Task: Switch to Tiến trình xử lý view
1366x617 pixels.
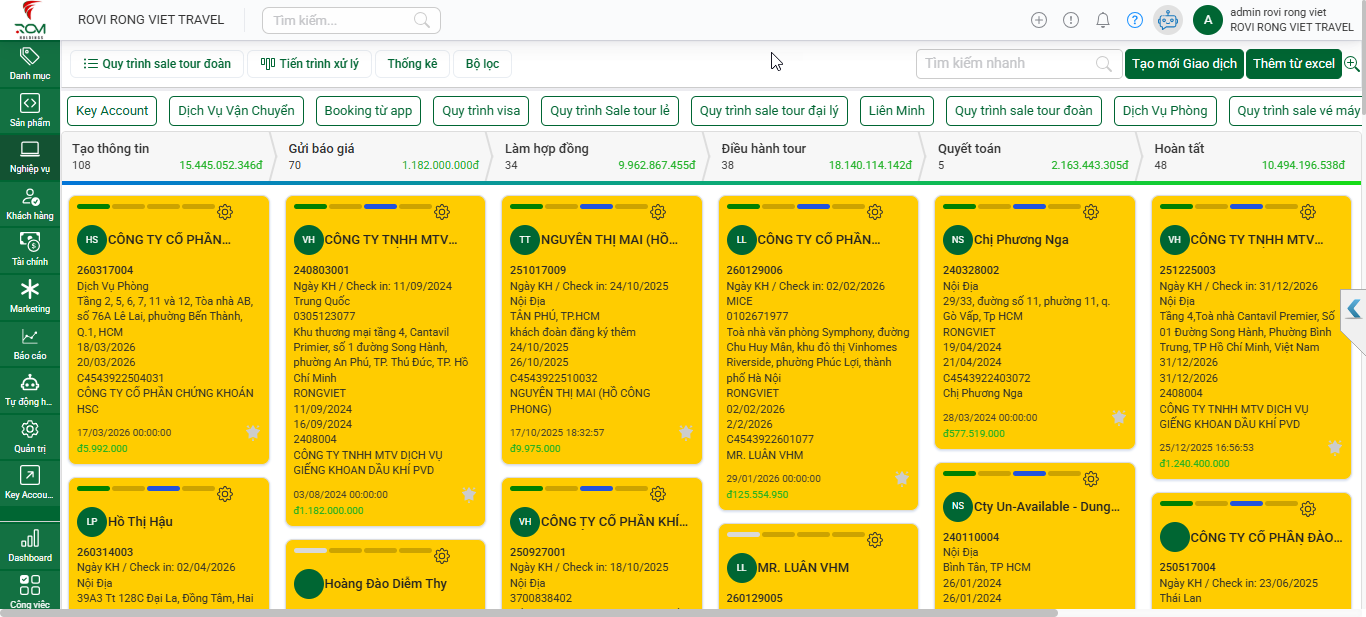Action: (309, 64)
